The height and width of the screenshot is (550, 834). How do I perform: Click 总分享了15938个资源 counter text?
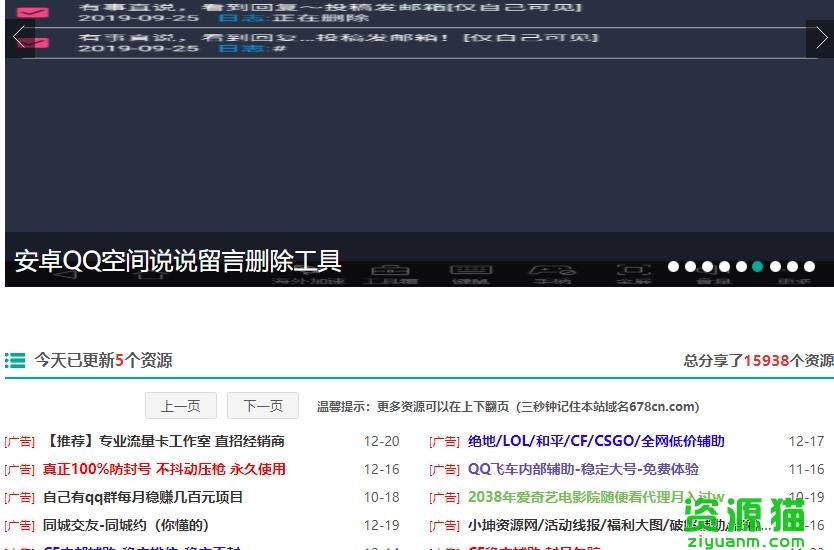758,361
